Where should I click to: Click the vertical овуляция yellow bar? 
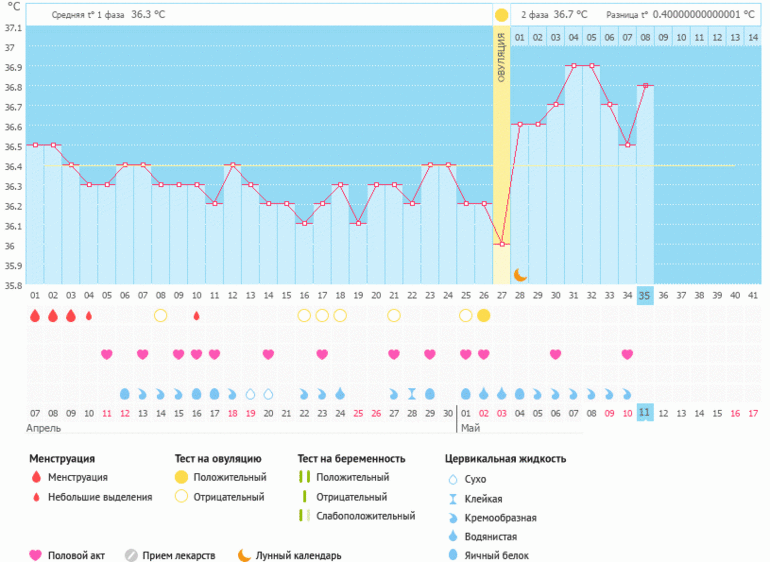coord(501,150)
